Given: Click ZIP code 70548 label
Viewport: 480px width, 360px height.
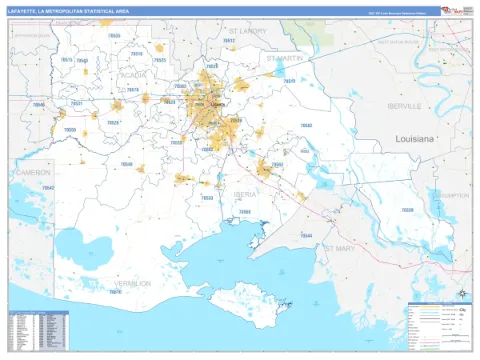Looking at the screenshot, I should tap(126, 164).
